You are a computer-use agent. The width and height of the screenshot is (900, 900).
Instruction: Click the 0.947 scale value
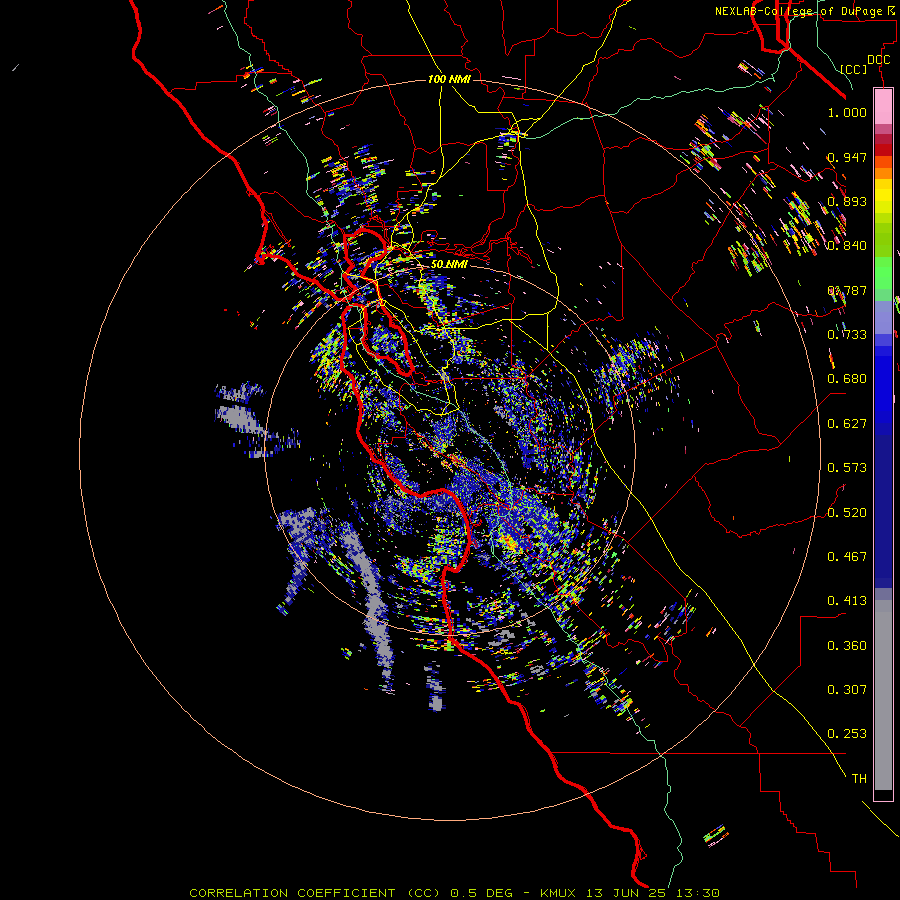[847, 157]
